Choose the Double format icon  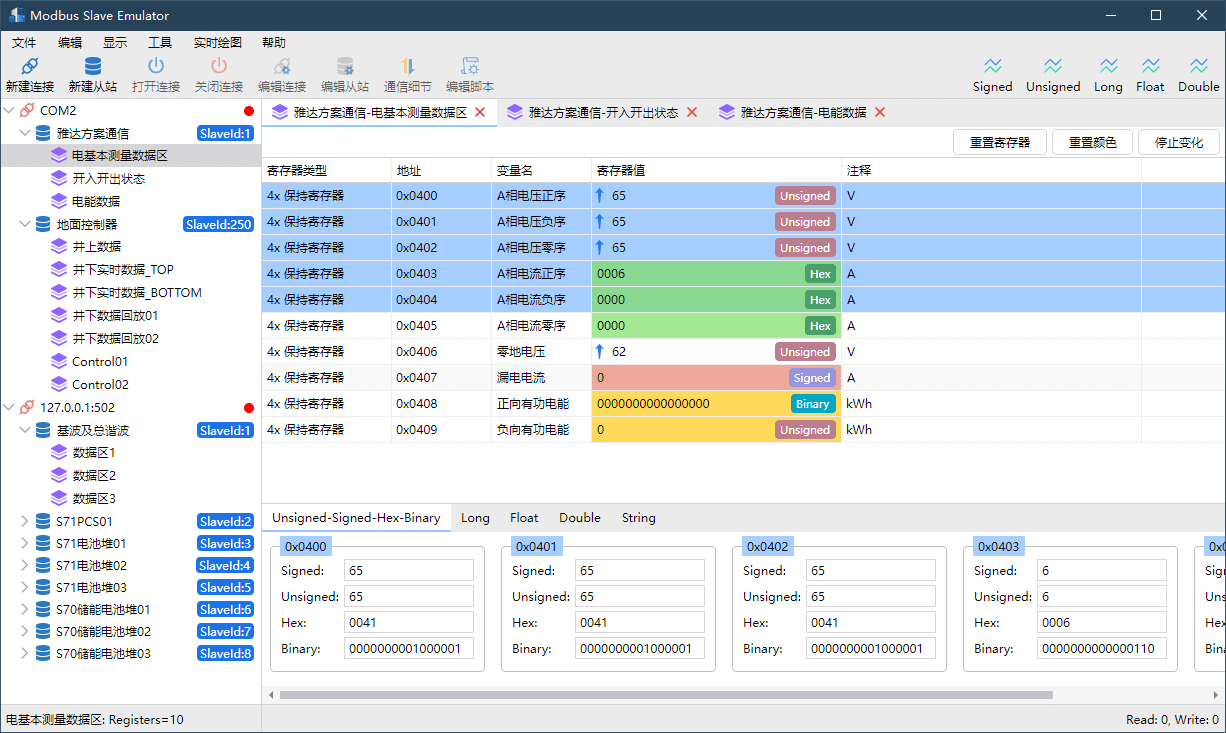[1198, 66]
